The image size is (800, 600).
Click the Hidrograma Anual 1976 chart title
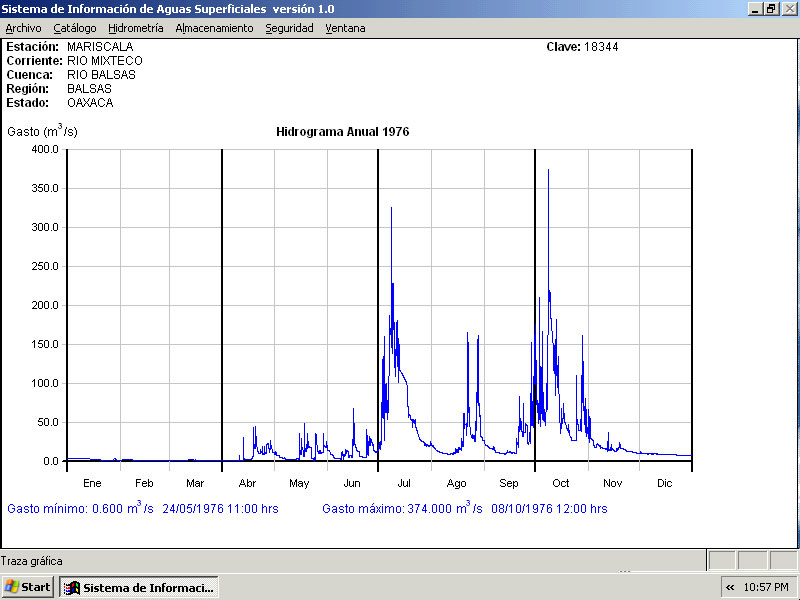tap(342, 132)
